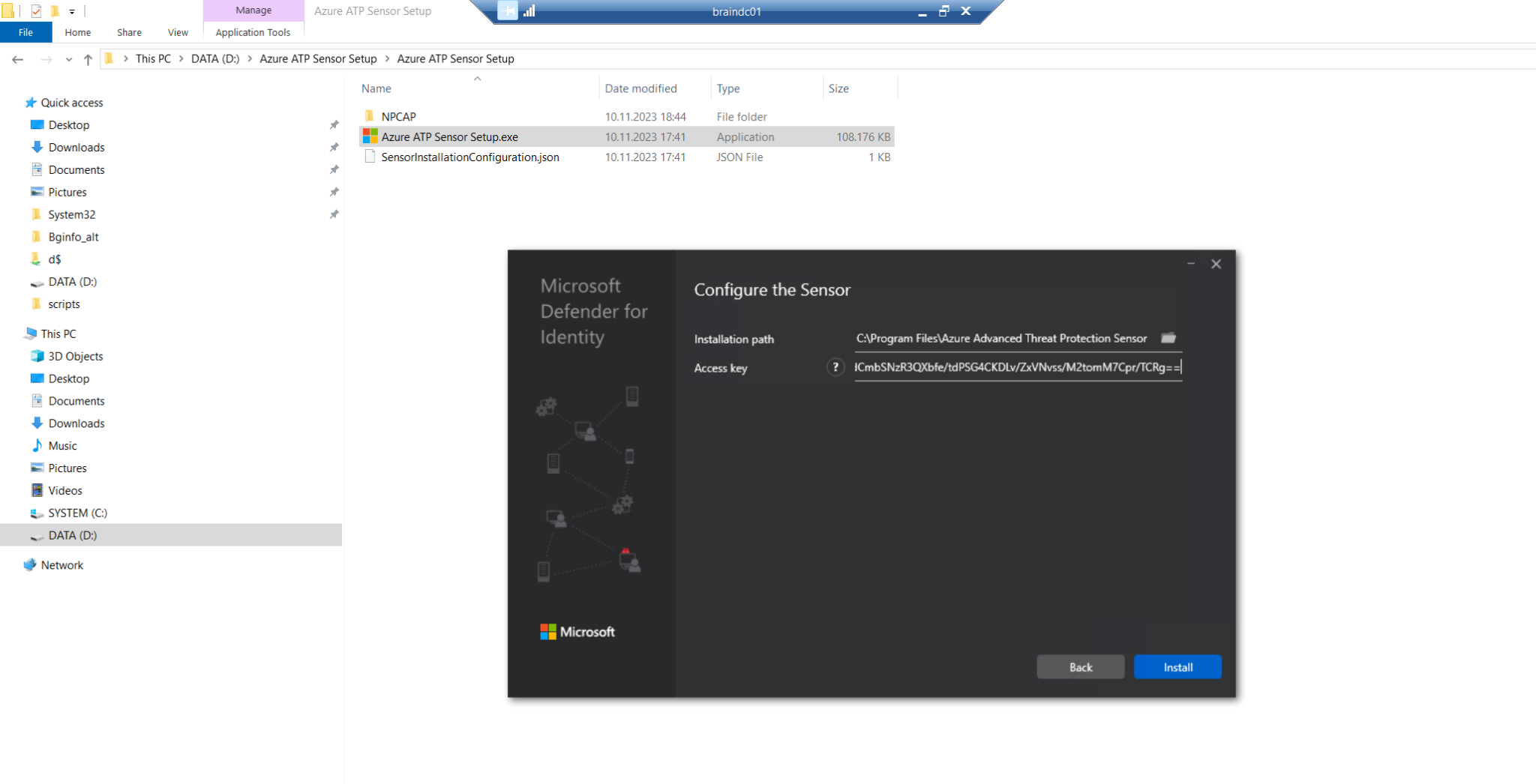Go up to the parent folder

(88, 58)
